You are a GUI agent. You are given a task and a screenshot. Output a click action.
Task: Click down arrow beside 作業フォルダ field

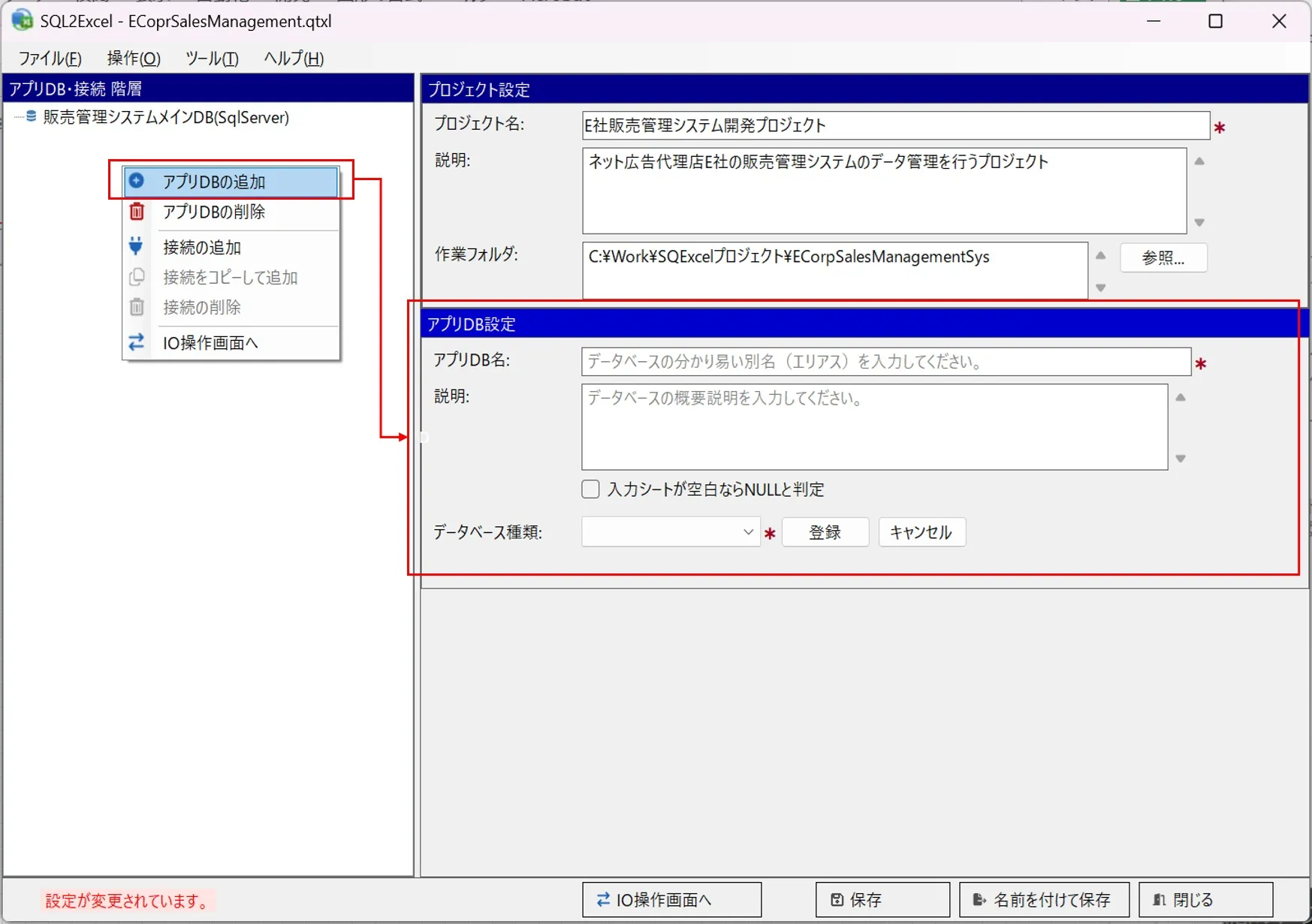click(1100, 287)
